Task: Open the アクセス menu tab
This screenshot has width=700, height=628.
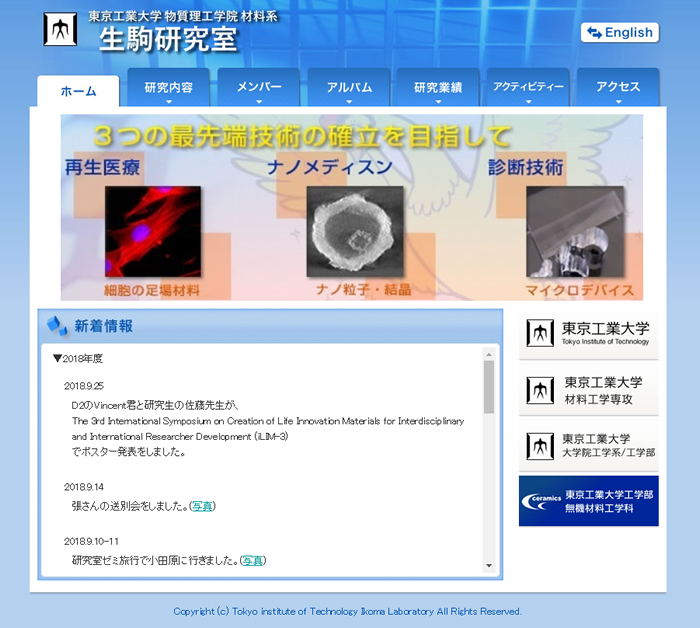Action: tap(618, 88)
